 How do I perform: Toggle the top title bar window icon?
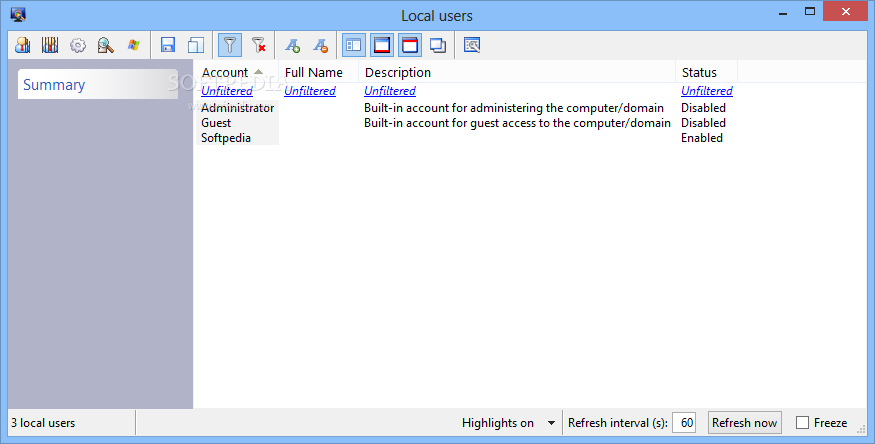pos(410,45)
